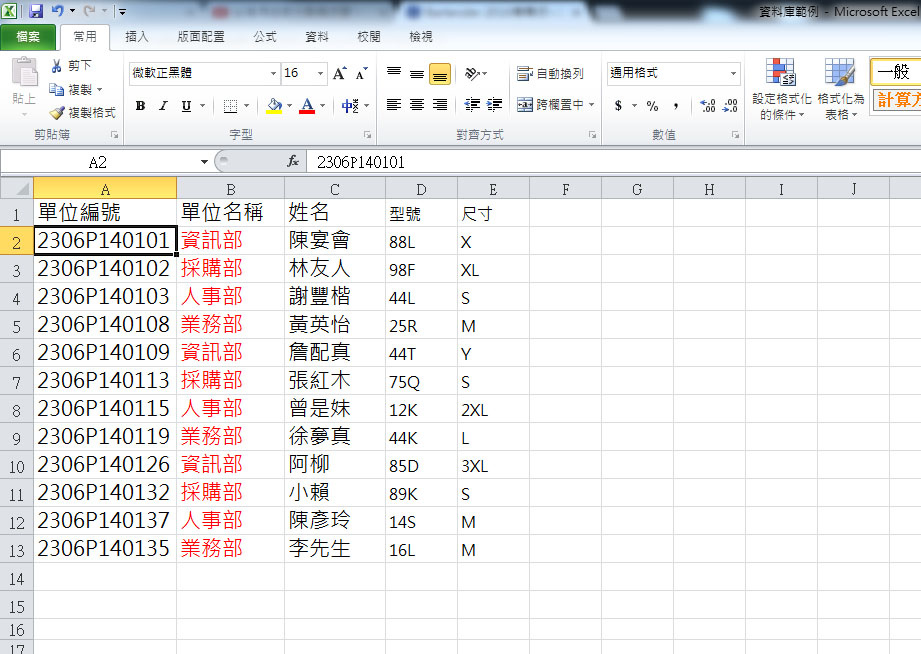Switch to Page Layout (版面配置) tab

point(201,36)
